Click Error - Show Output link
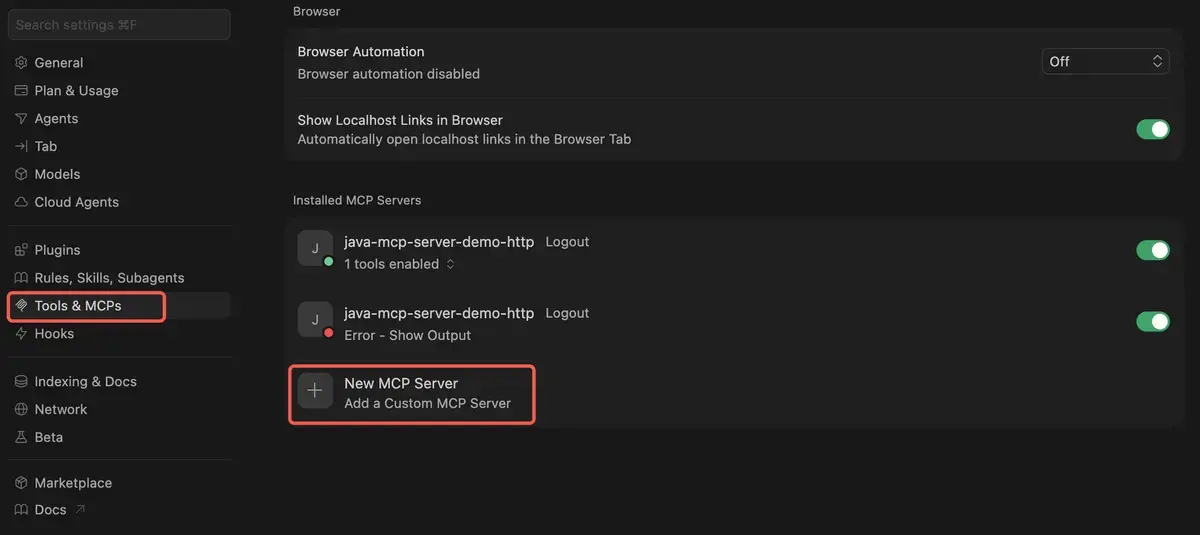Screen dimensions: 1200x535 coord(407,335)
